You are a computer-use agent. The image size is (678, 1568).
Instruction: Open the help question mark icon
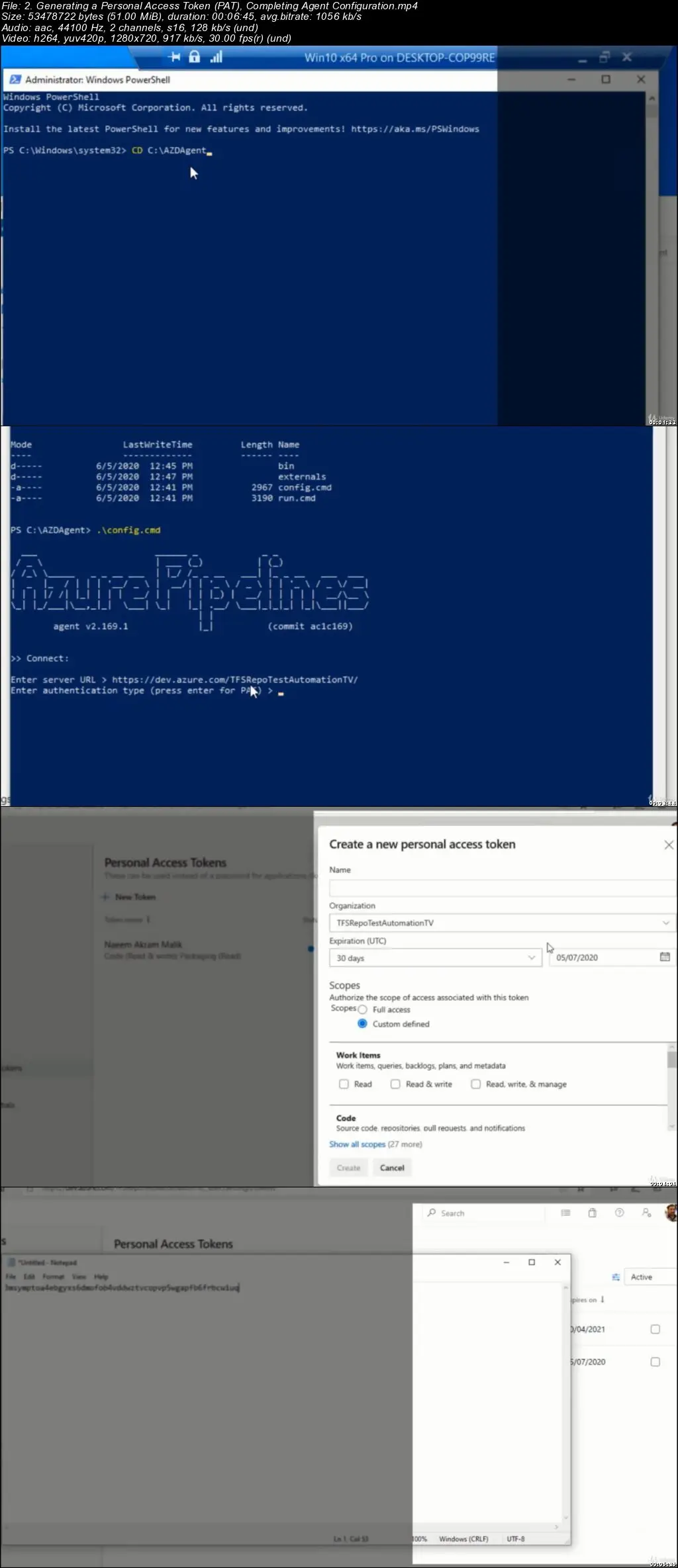pyautogui.click(x=619, y=1213)
